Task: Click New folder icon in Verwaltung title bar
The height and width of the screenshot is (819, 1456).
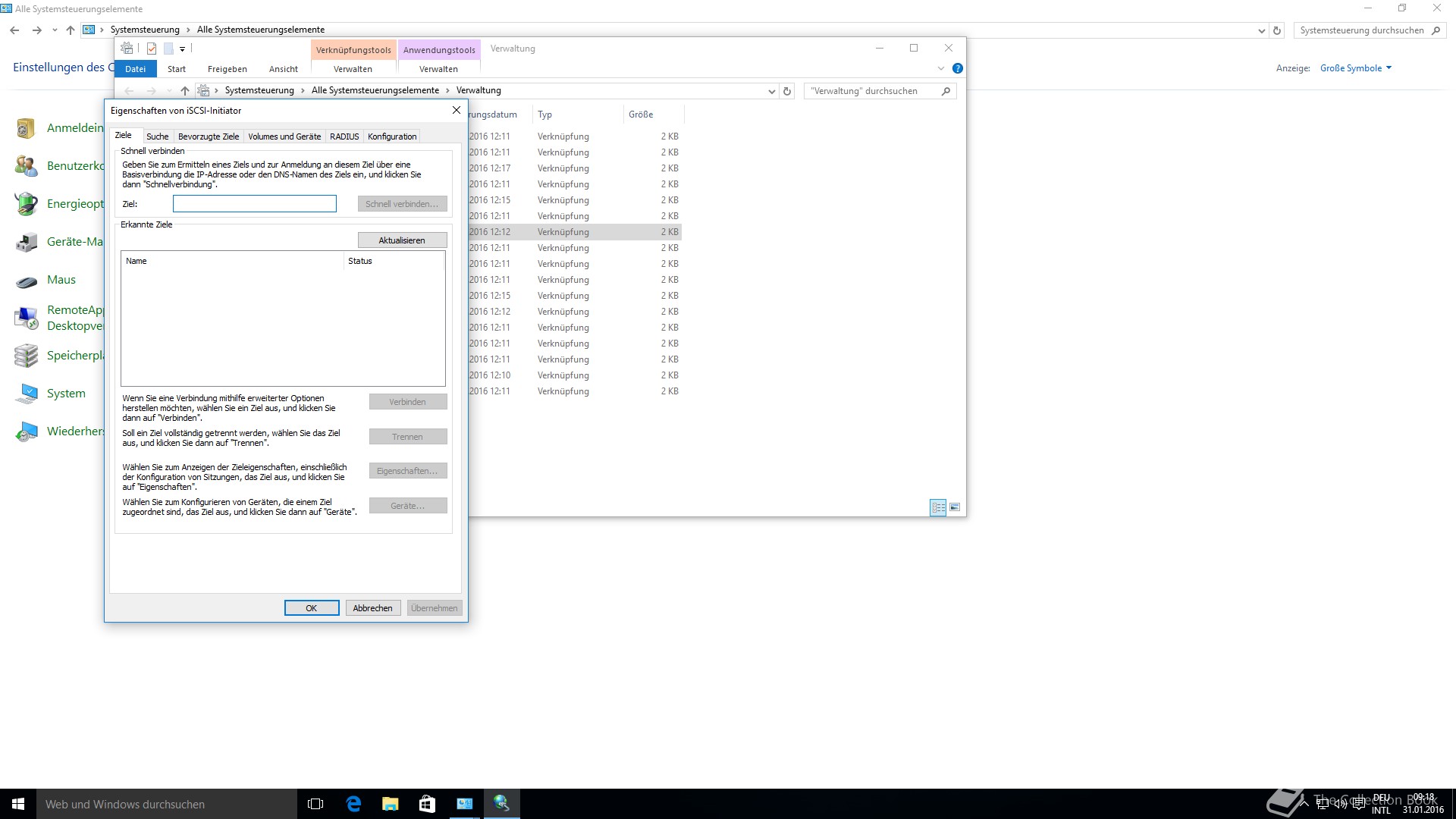Action: [168, 49]
